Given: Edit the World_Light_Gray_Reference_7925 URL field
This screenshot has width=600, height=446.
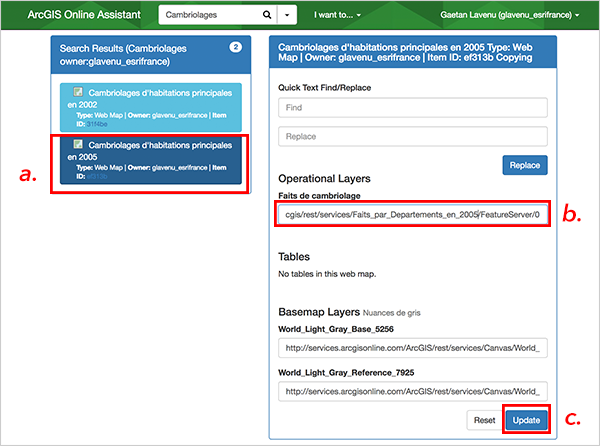Looking at the screenshot, I should coord(413,391).
